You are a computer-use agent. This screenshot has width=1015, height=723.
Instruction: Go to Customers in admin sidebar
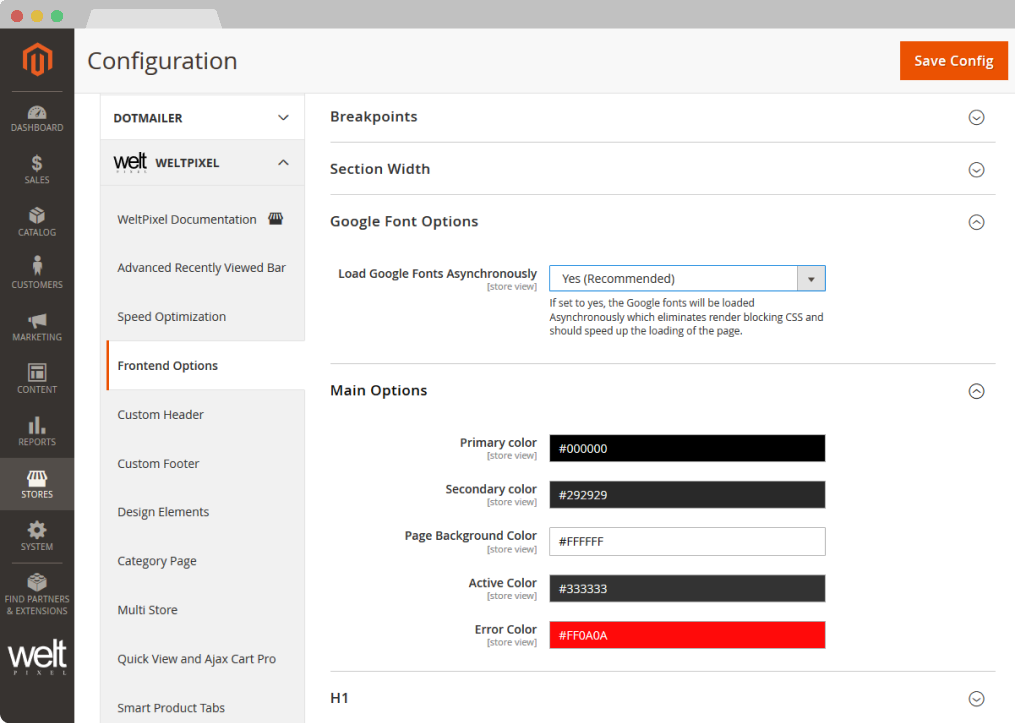(x=37, y=273)
